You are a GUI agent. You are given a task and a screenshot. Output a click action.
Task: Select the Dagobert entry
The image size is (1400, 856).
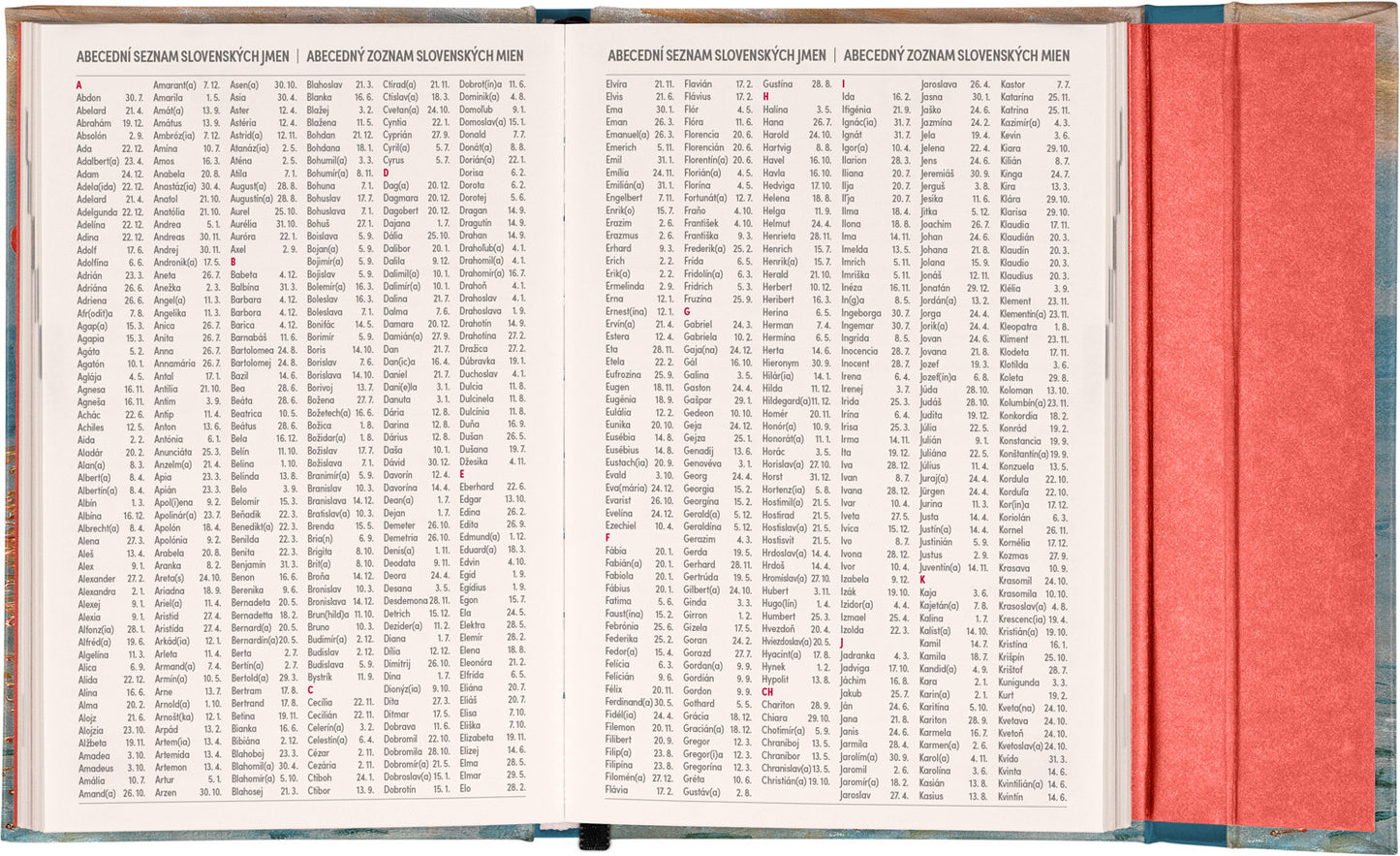point(401,211)
